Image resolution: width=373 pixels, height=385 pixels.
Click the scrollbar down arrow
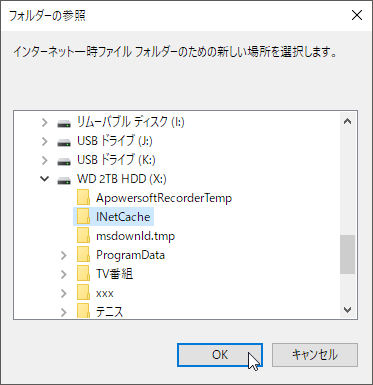(347, 310)
